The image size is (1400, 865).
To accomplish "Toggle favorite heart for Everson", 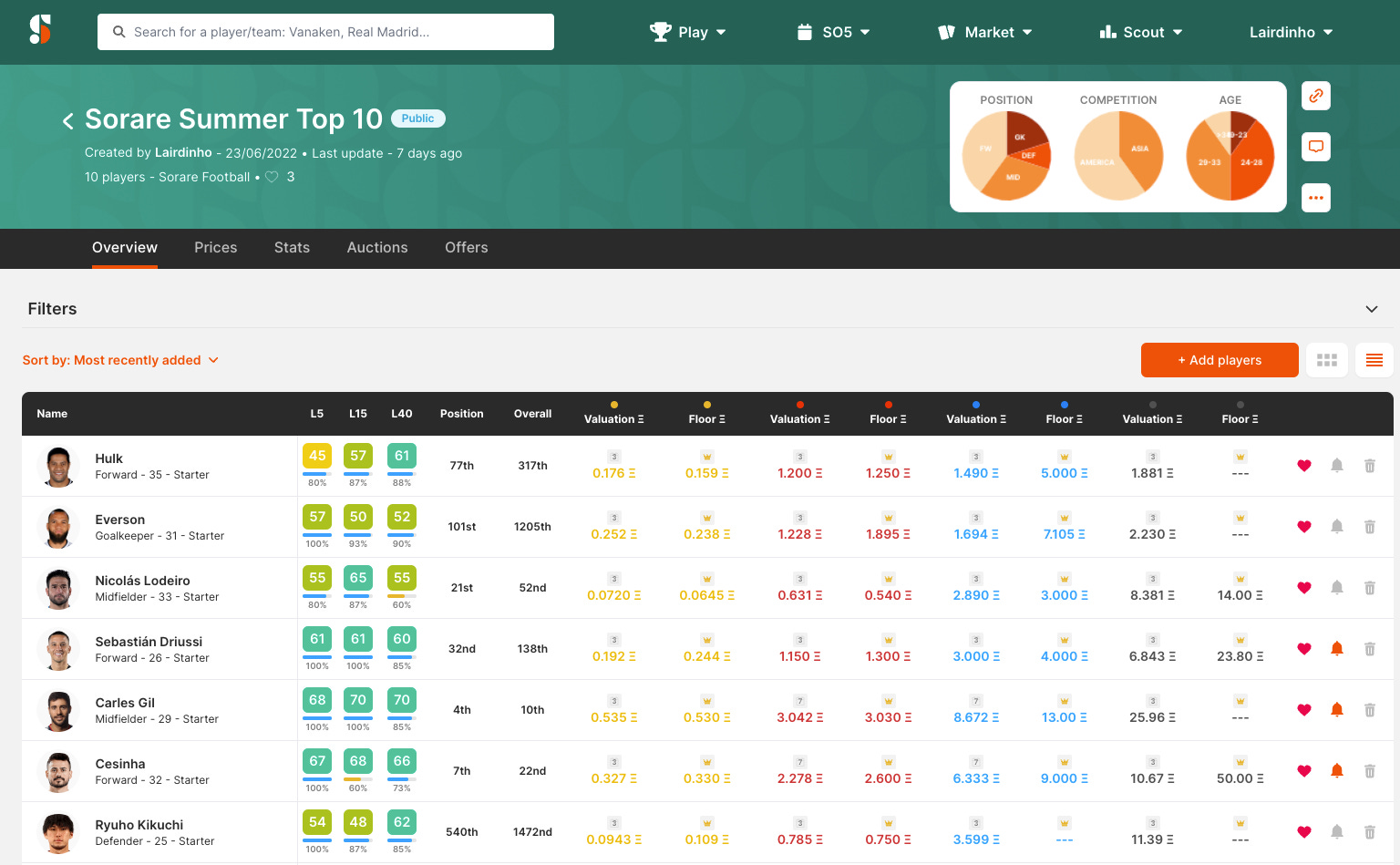I will click(x=1304, y=527).
